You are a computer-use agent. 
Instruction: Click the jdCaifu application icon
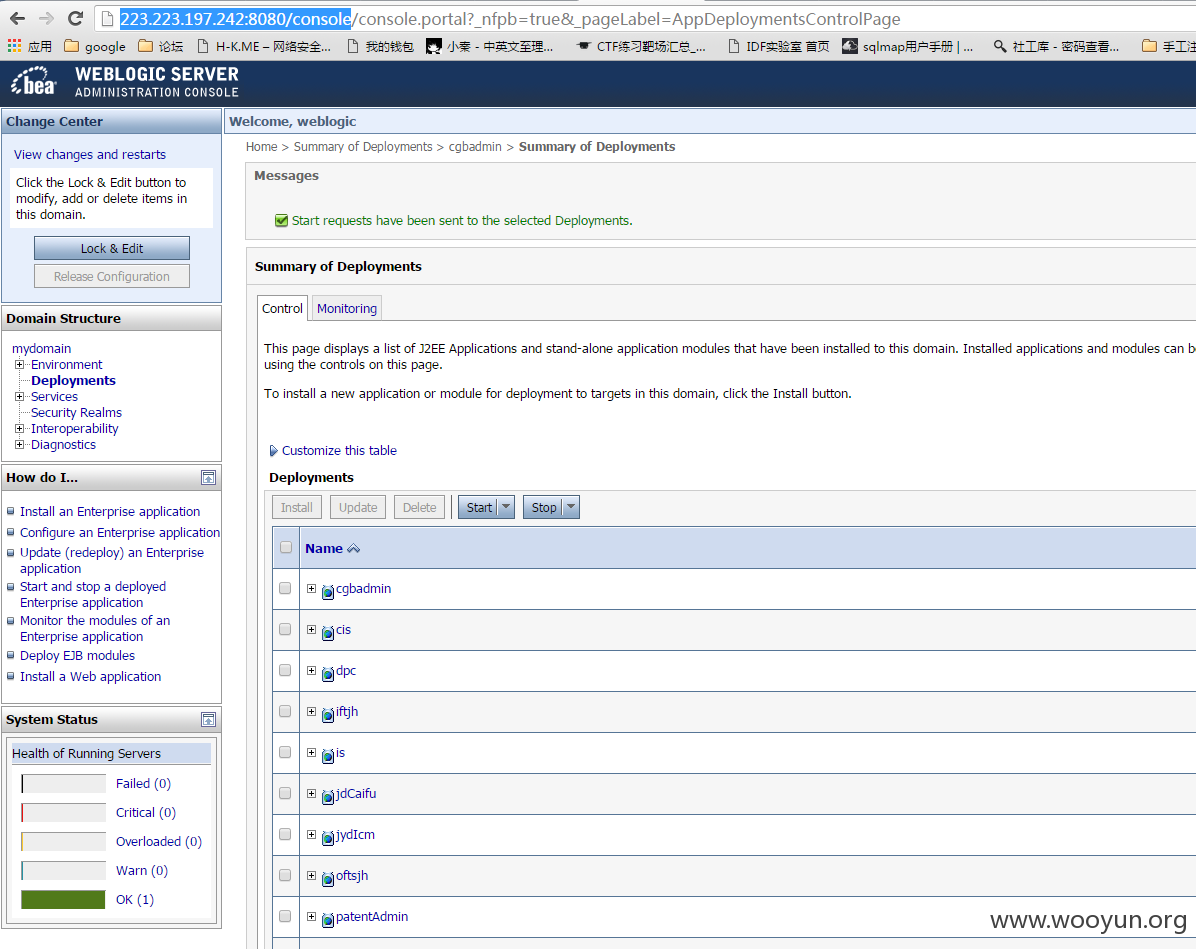click(328, 796)
